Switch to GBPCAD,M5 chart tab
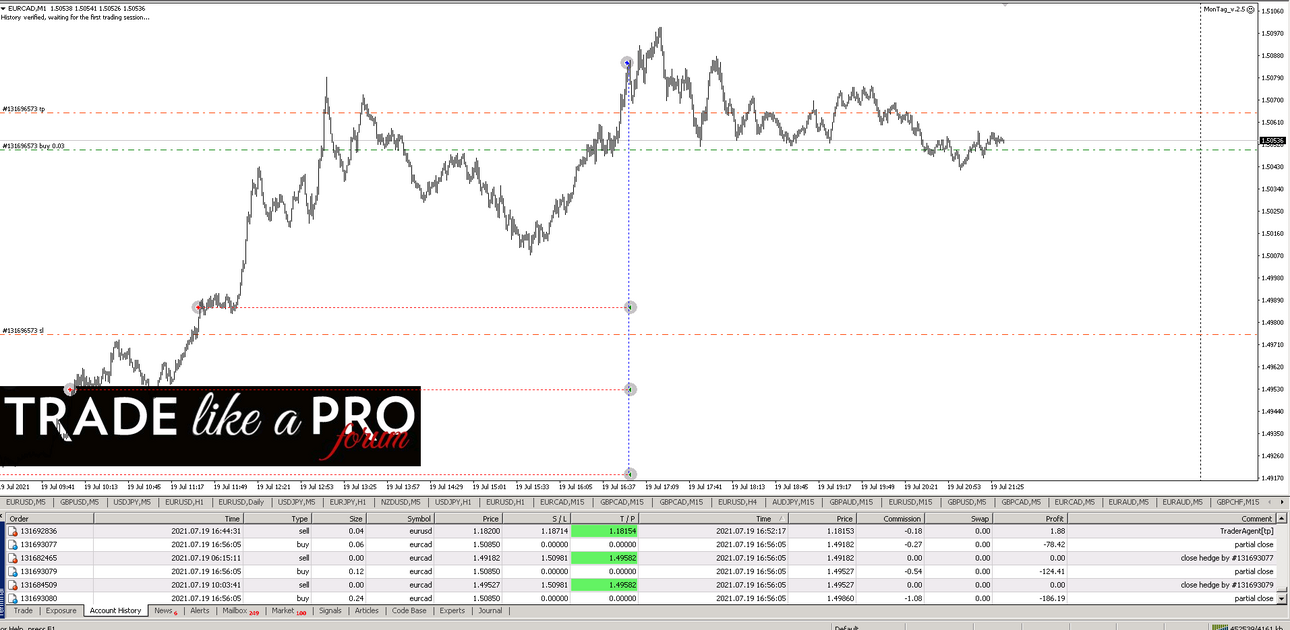Image resolution: width=1290 pixels, height=630 pixels. click(1023, 502)
